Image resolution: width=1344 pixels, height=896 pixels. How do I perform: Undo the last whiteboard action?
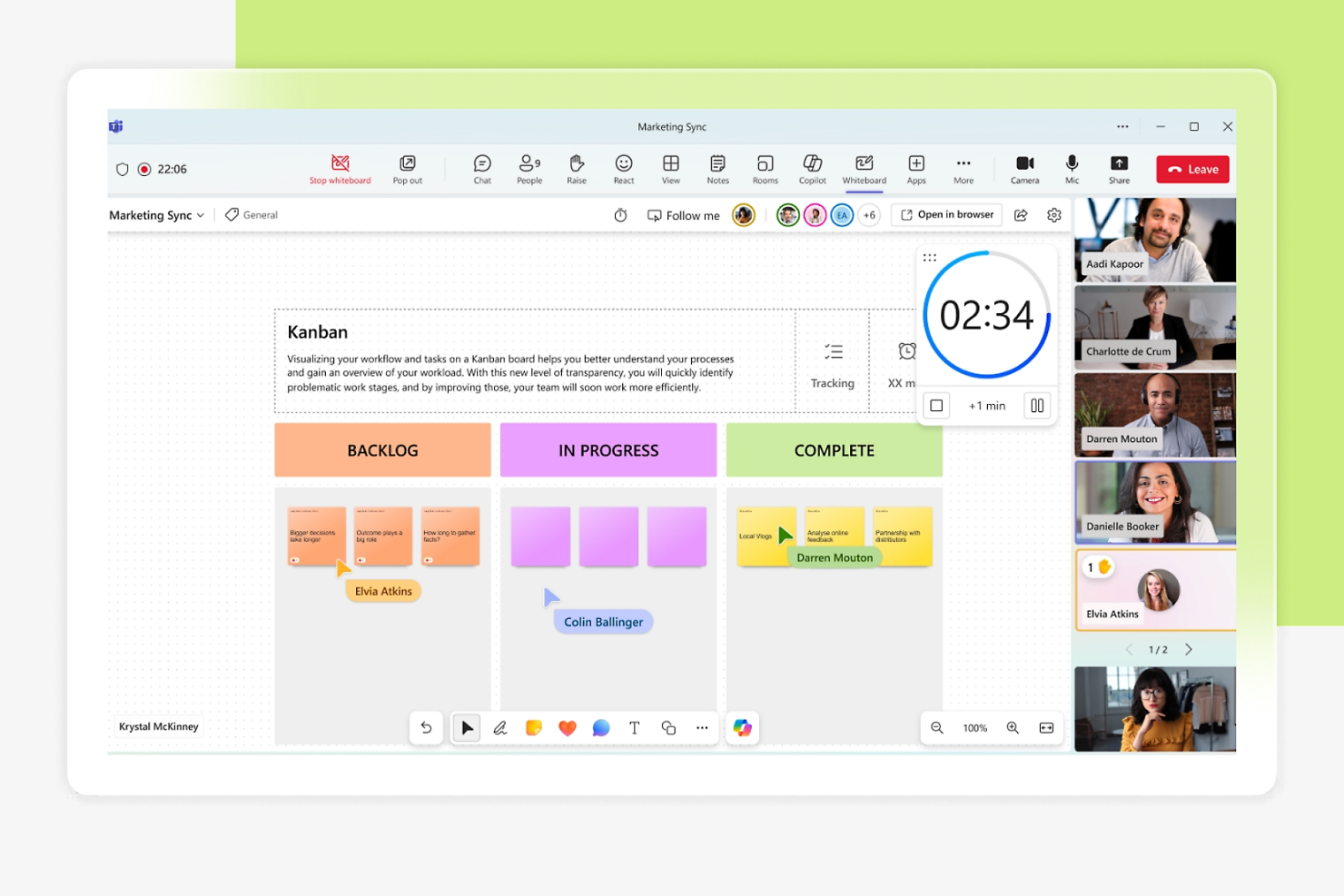[x=426, y=728]
